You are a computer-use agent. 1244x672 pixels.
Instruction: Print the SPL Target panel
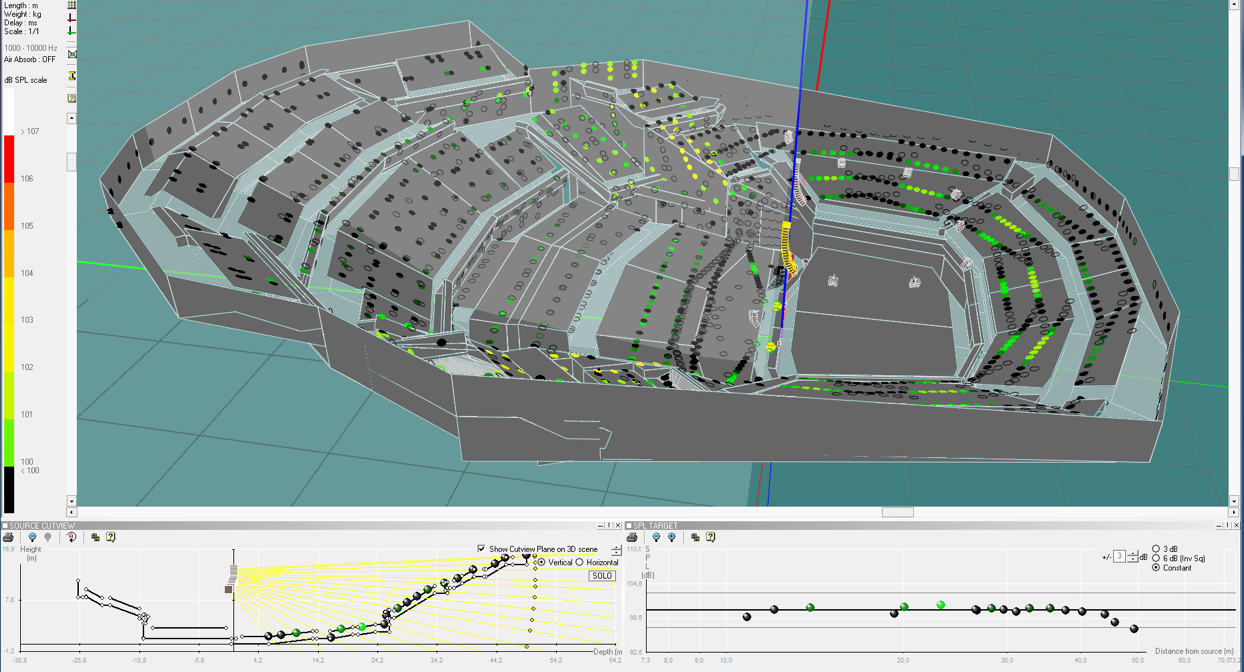point(632,537)
